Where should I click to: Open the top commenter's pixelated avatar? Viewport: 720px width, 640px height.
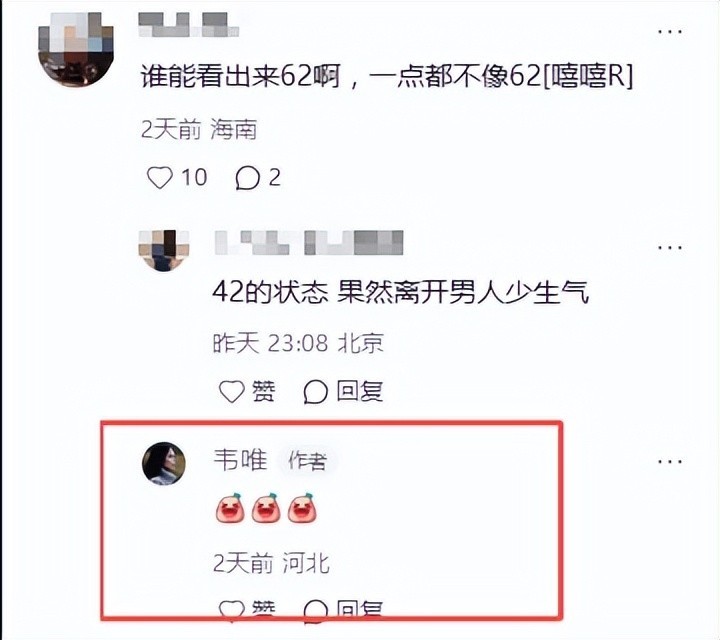coord(76,49)
